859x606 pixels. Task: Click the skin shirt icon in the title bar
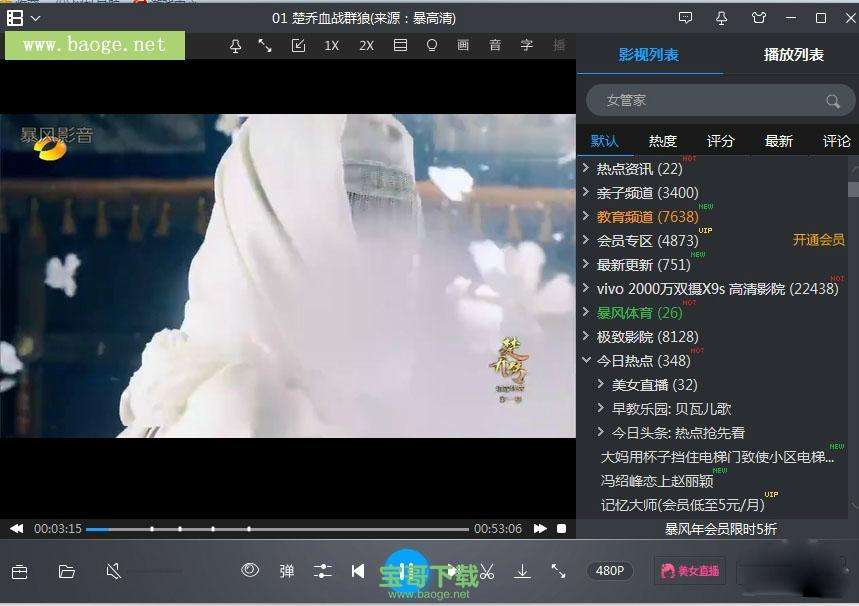tap(758, 18)
